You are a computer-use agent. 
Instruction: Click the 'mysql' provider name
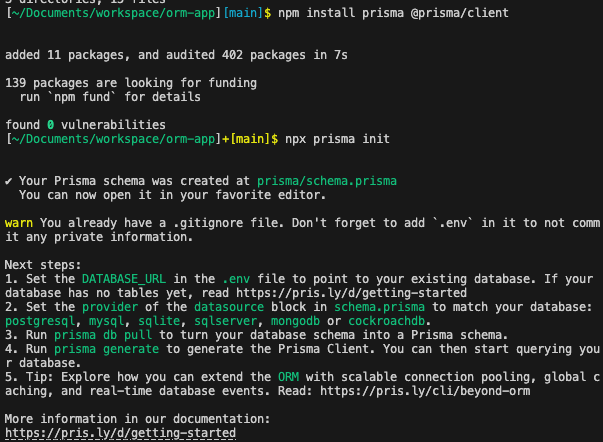[x=107, y=321]
